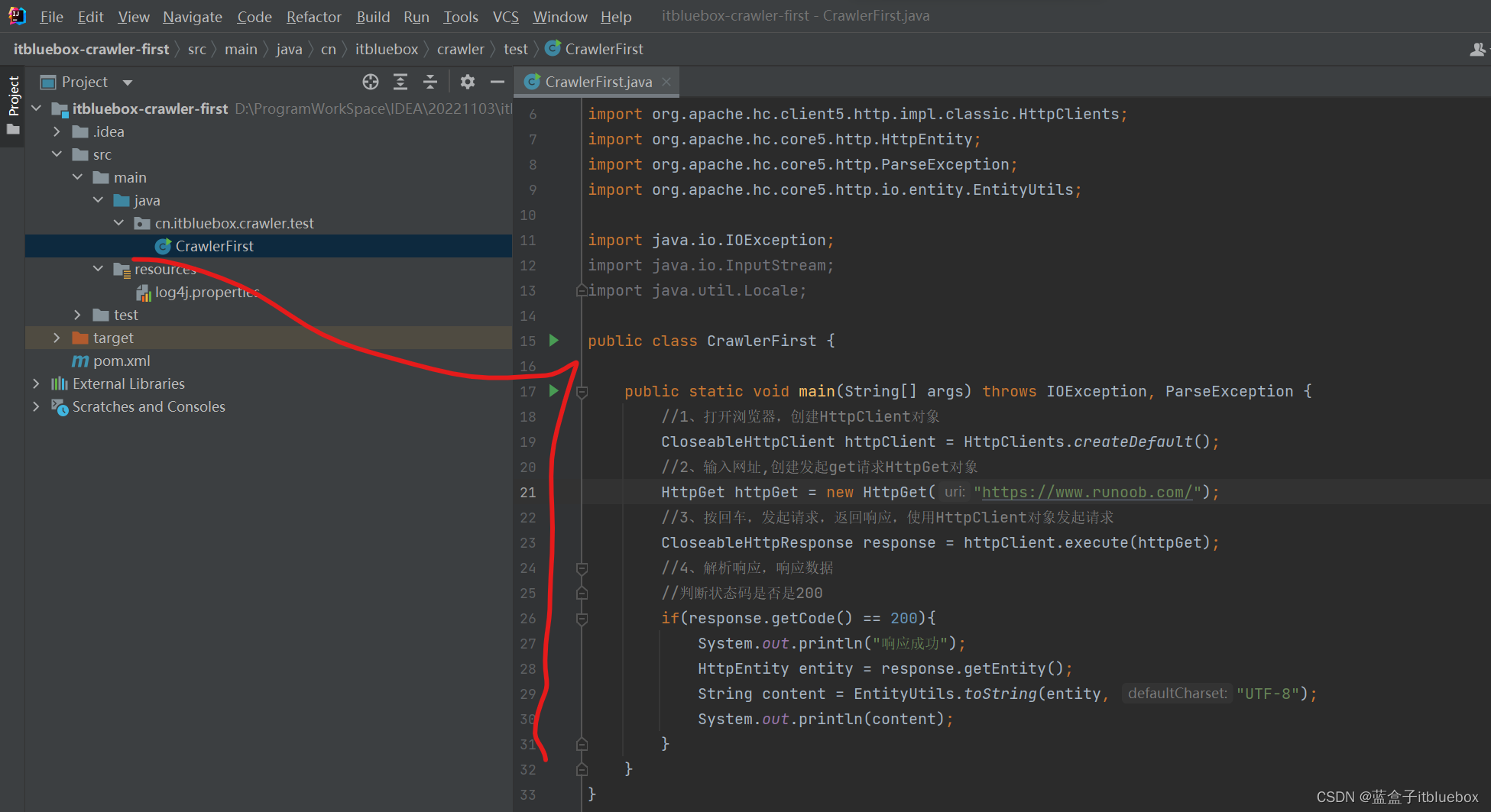Select the main source folder row
This screenshot has height=812, width=1491.
(x=268, y=177)
